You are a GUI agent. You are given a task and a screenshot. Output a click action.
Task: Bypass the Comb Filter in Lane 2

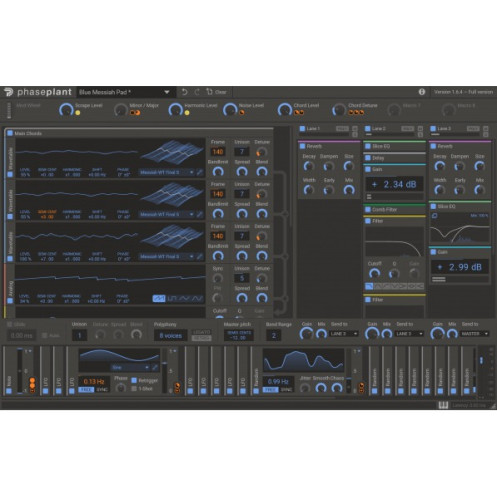click(x=368, y=209)
